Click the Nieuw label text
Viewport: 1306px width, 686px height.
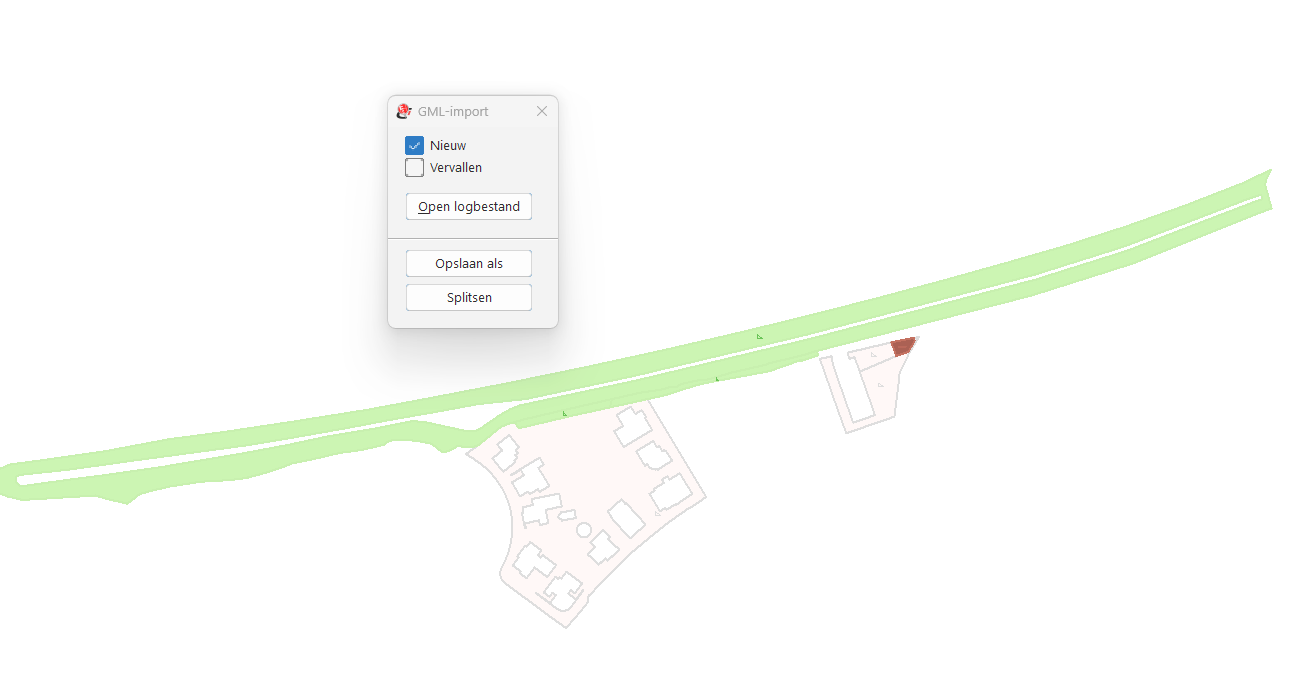pos(448,146)
